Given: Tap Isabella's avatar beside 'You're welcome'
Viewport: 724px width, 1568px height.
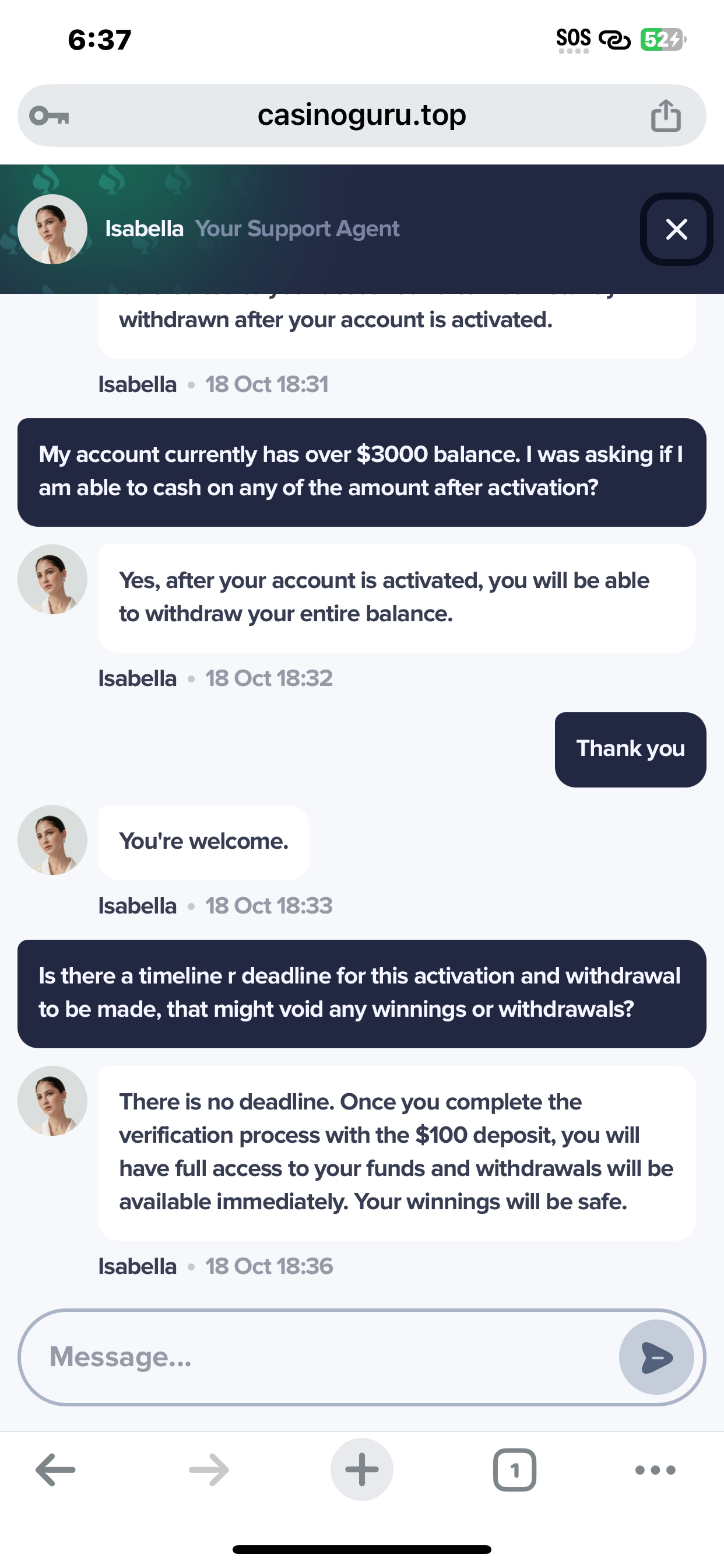Looking at the screenshot, I should point(52,840).
